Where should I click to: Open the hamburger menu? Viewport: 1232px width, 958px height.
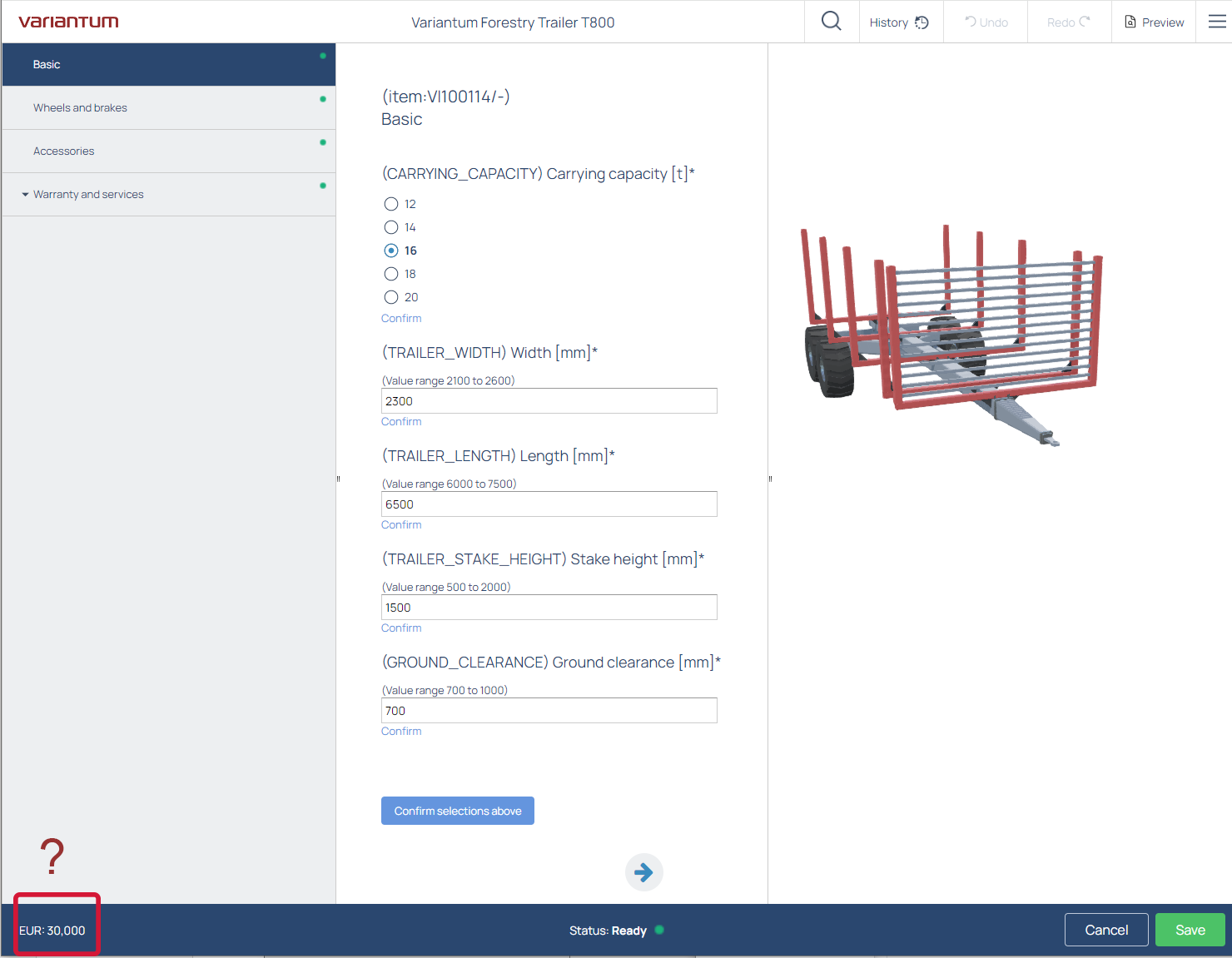click(x=1216, y=22)
